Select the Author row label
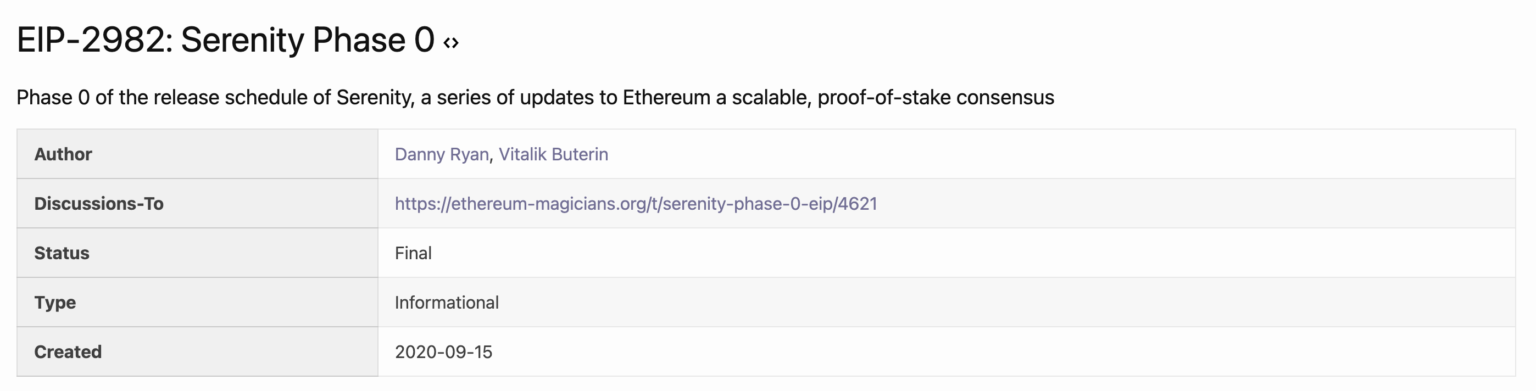 pyautogui.click(x=63, y=154)
